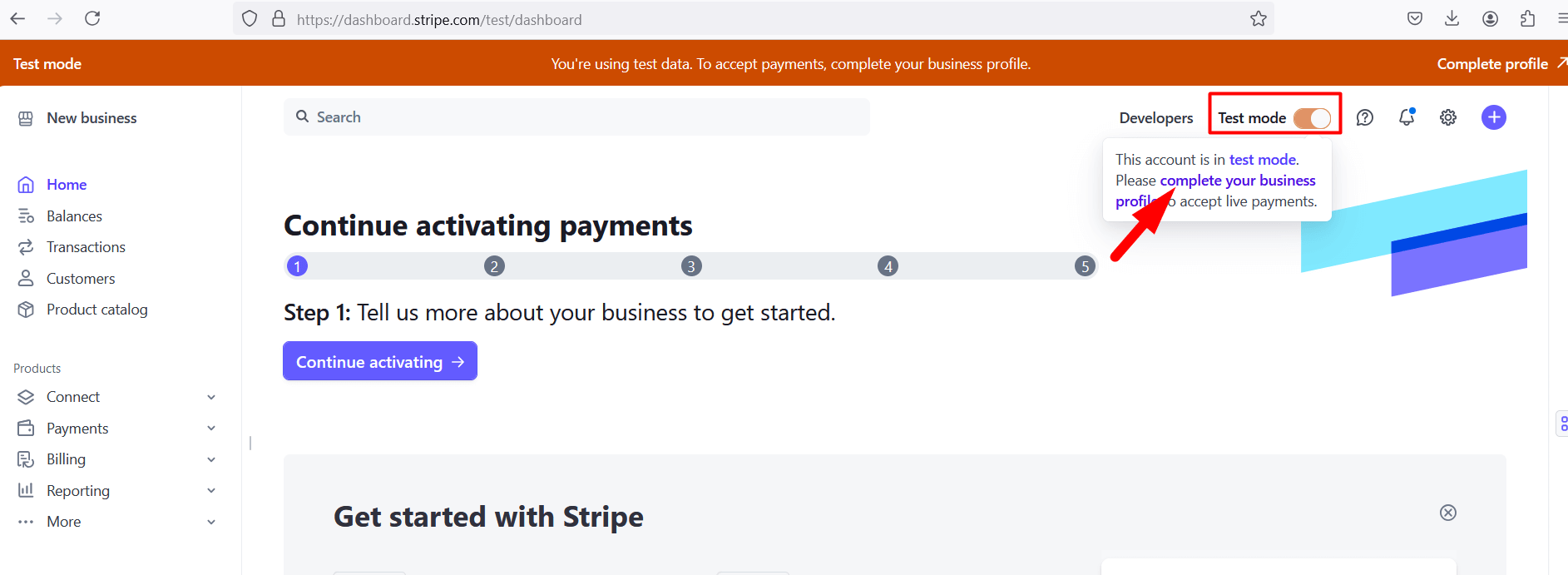
Task: Dismiss the Get started with Stripe panel
Action: point(1448,513)
